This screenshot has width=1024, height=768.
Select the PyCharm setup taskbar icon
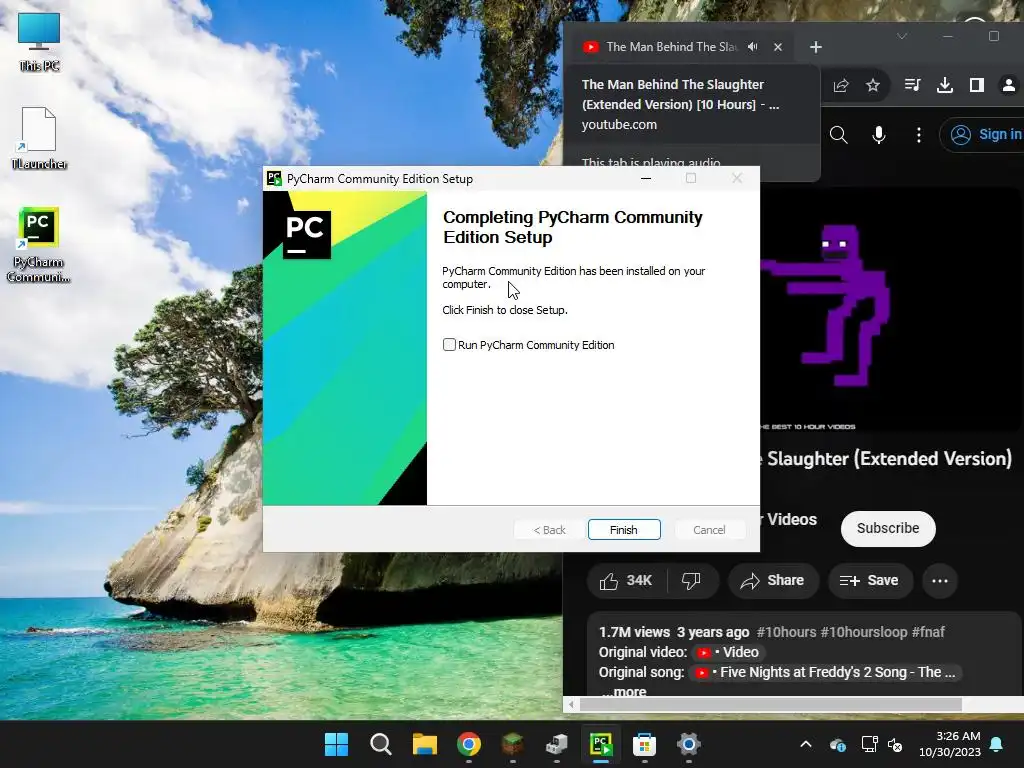pos(601,744)
